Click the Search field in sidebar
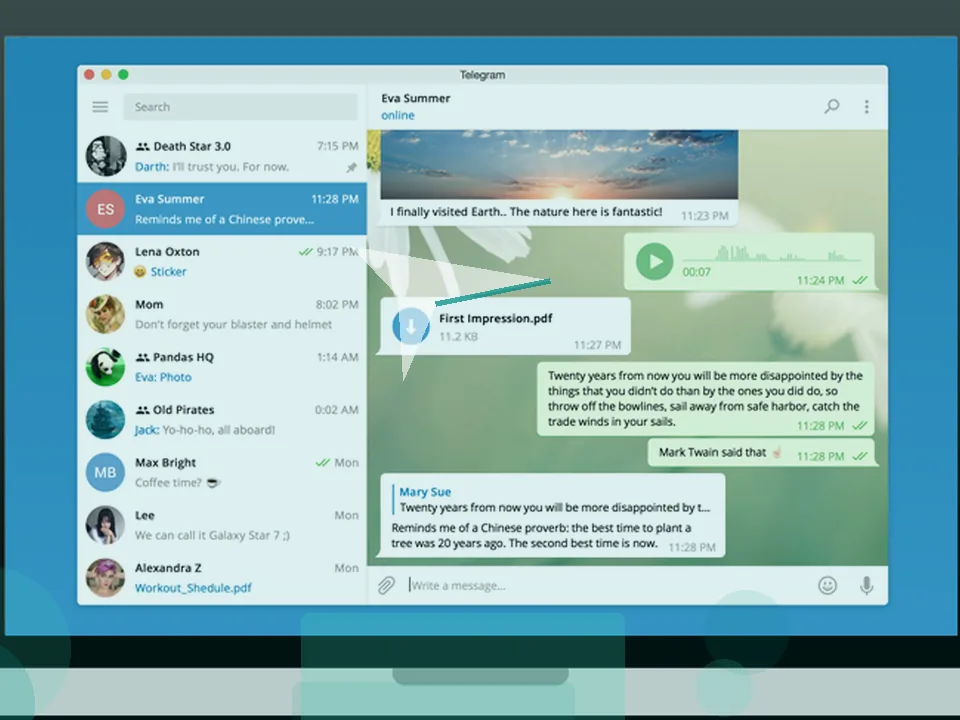This screenshot has height=720, width=960. [x=241, y=107]
